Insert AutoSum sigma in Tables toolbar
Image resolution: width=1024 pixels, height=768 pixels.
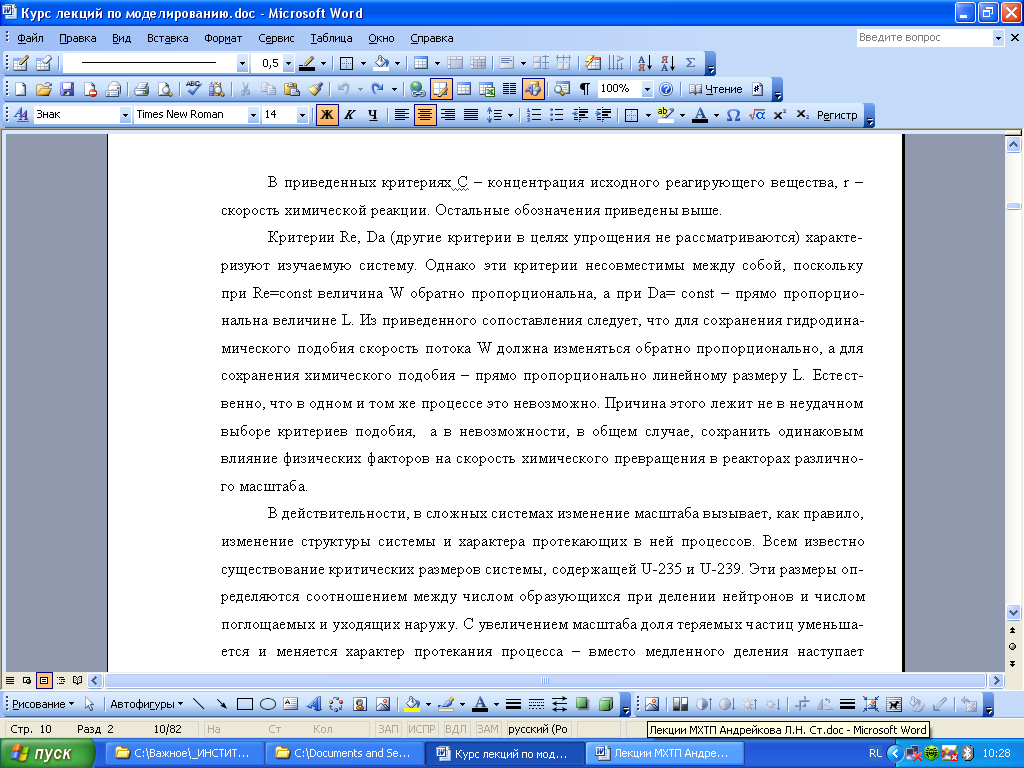[x=690, y=63]
